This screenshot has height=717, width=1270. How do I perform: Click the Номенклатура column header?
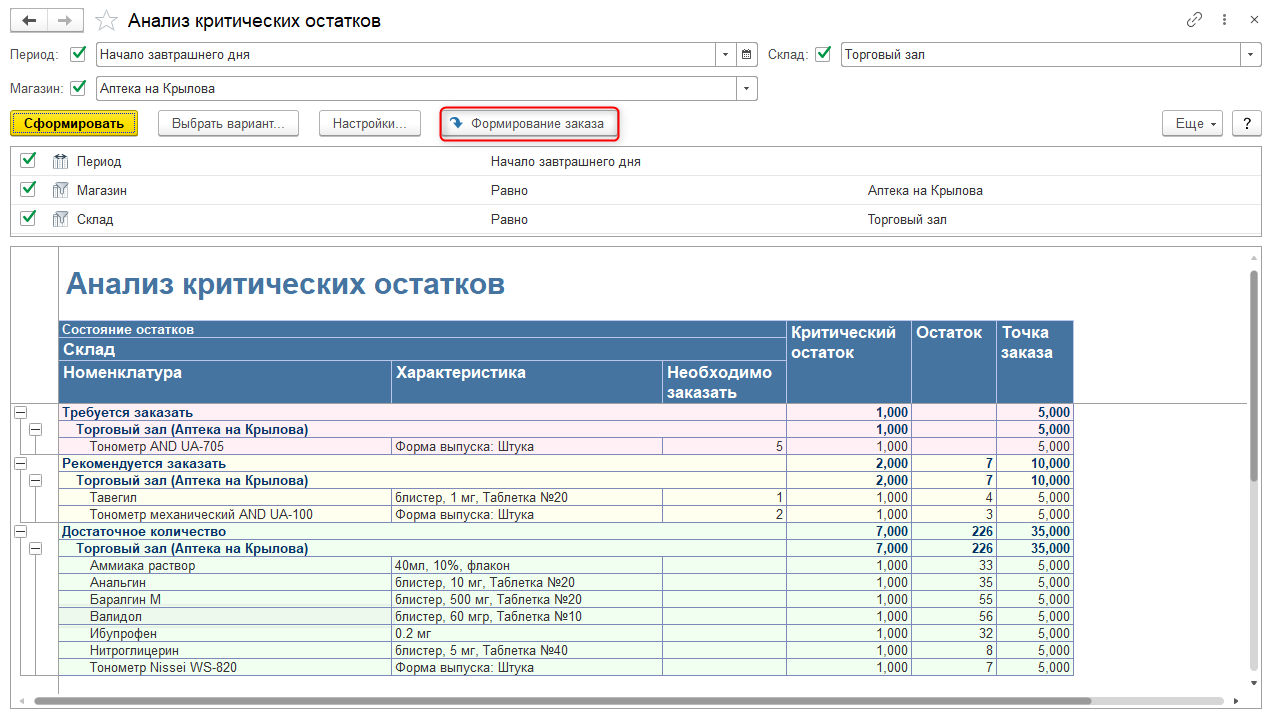225,382
